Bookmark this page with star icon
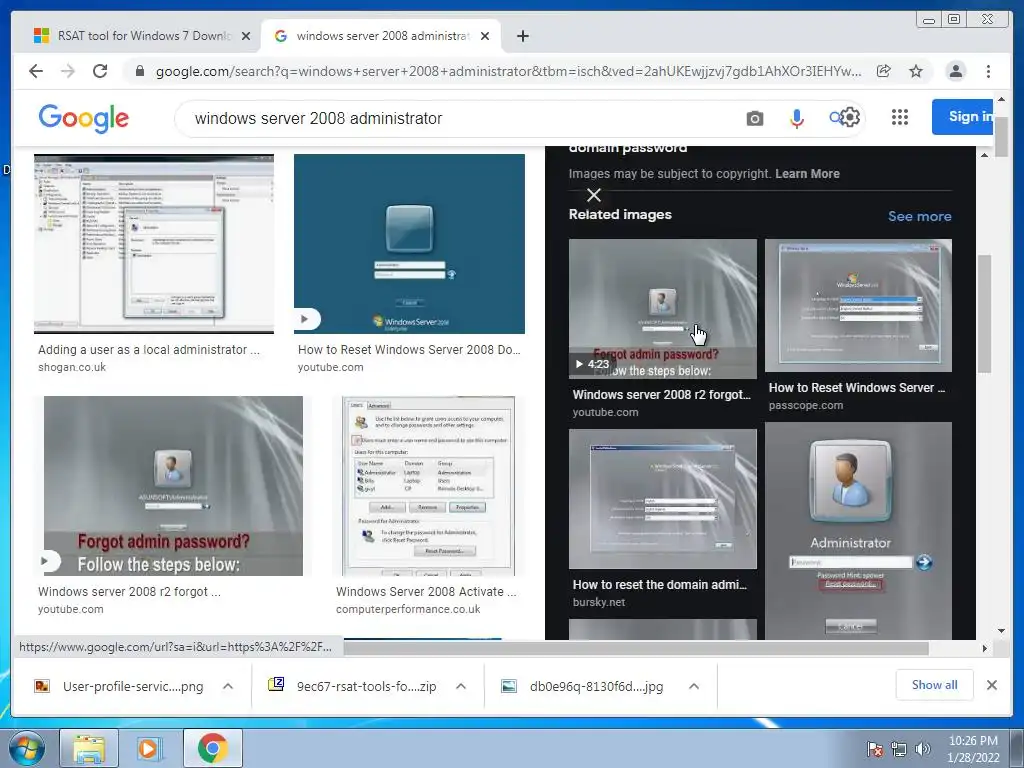 pos(916,71)
